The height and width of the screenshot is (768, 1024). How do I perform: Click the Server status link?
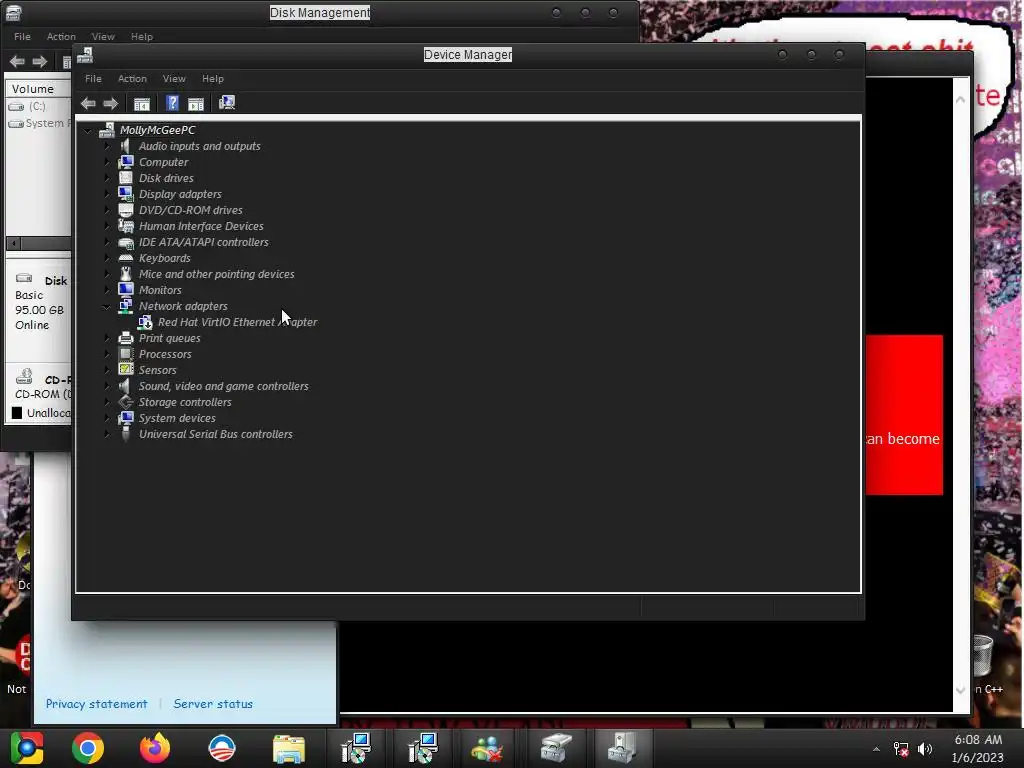pyautogui.click(x=213, y=703)
